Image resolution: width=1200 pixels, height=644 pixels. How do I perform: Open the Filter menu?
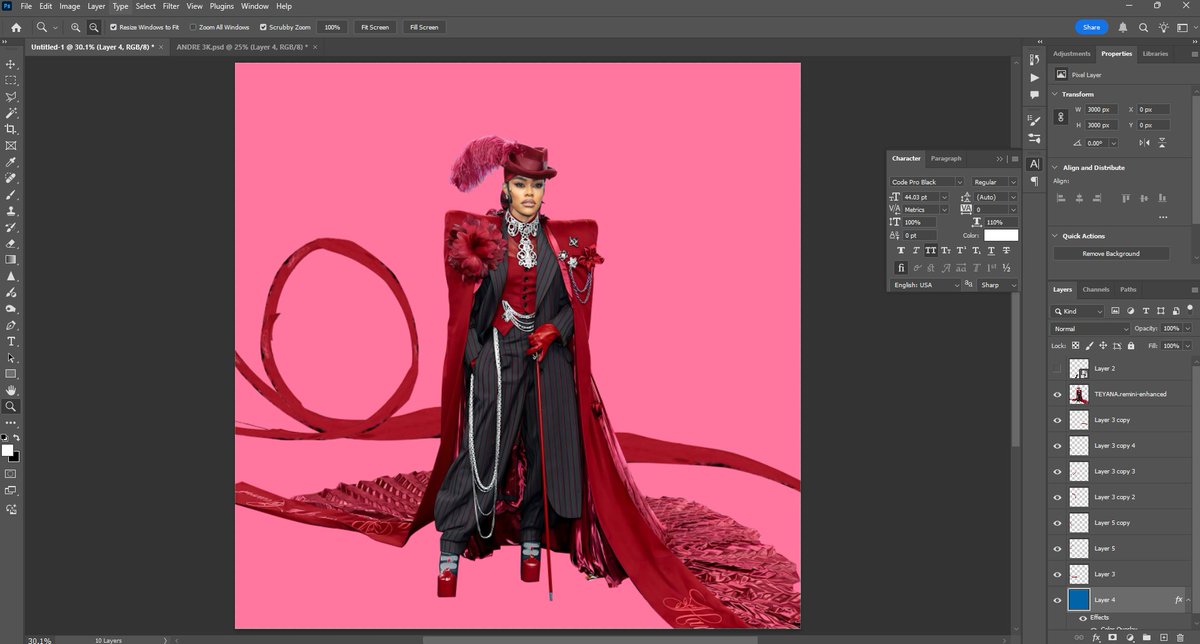pos(170,6)
